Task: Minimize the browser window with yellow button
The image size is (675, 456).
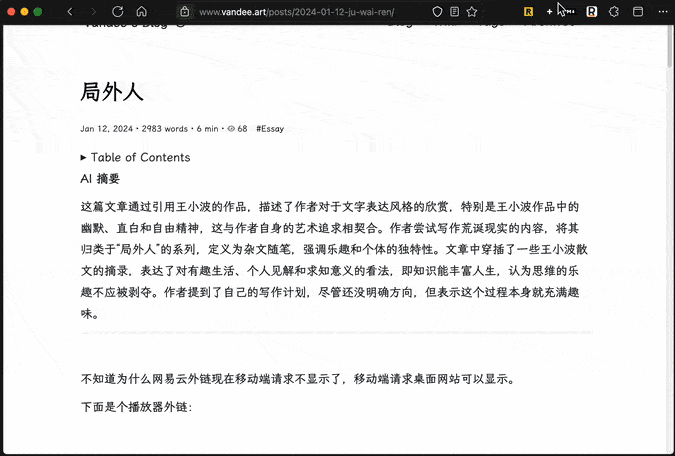Action: click(x=25, y=12)
